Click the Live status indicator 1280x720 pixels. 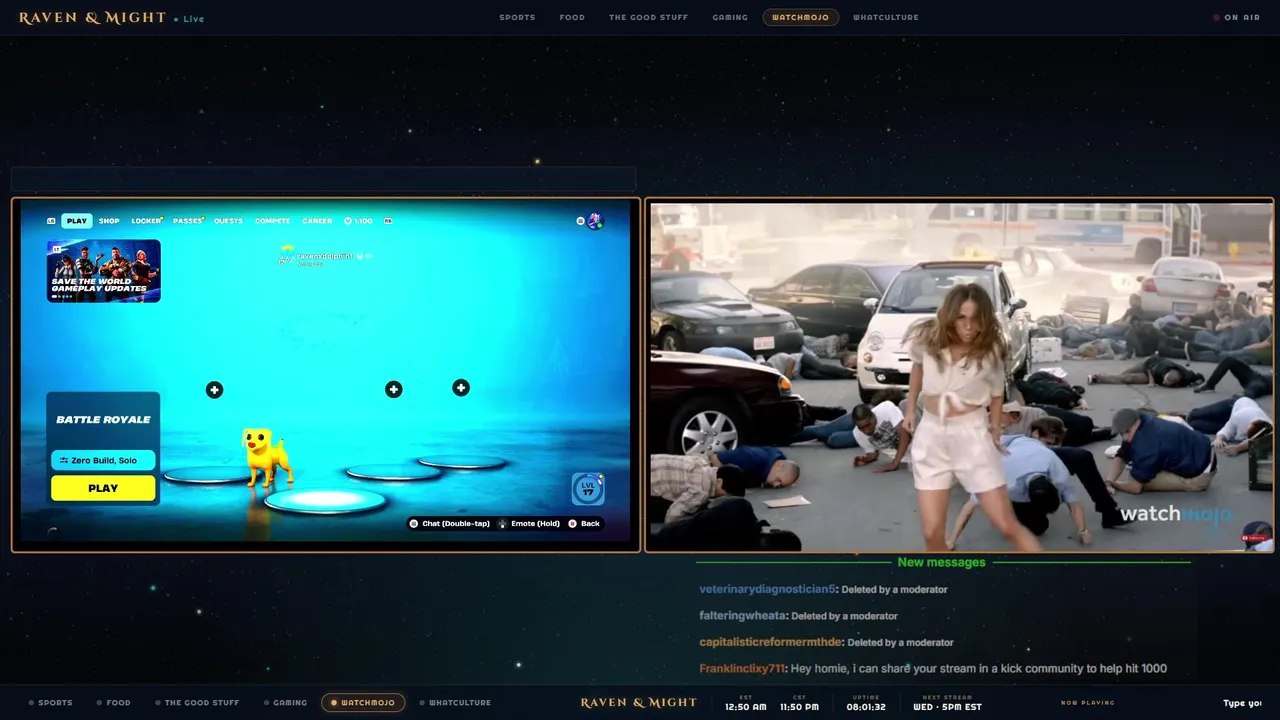point(189,18)
